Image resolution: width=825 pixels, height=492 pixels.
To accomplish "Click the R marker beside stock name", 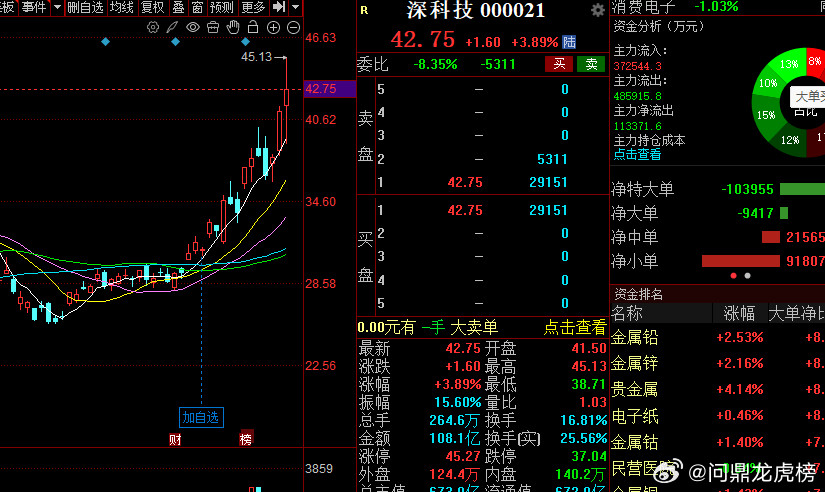I will [x=364, y=10].
